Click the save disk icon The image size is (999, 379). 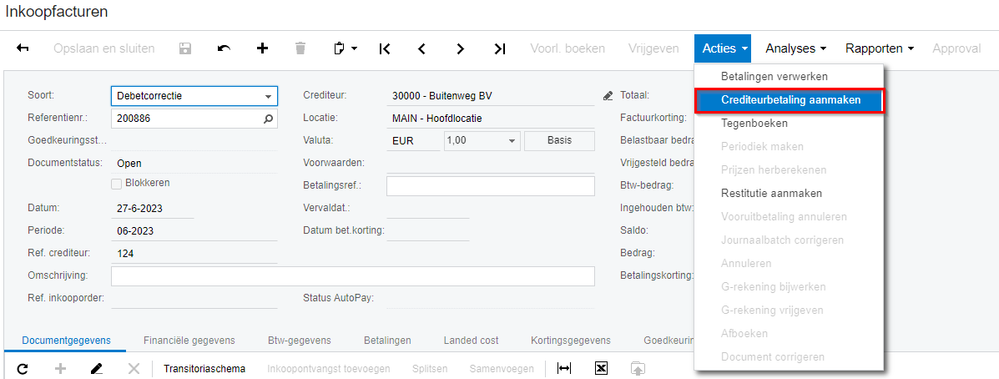[185, 48]
